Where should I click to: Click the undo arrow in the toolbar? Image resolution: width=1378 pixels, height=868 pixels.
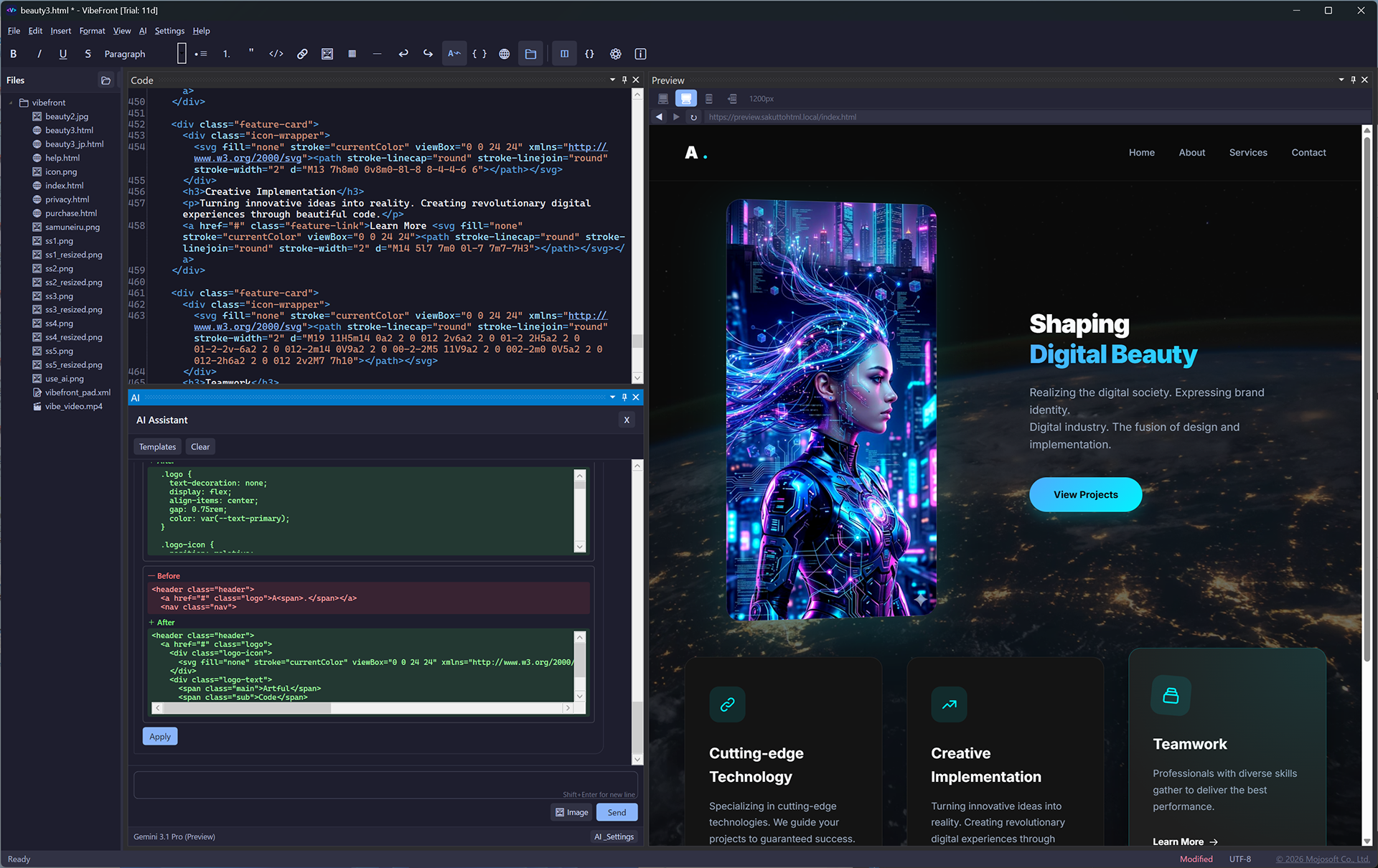click(403, 53)
